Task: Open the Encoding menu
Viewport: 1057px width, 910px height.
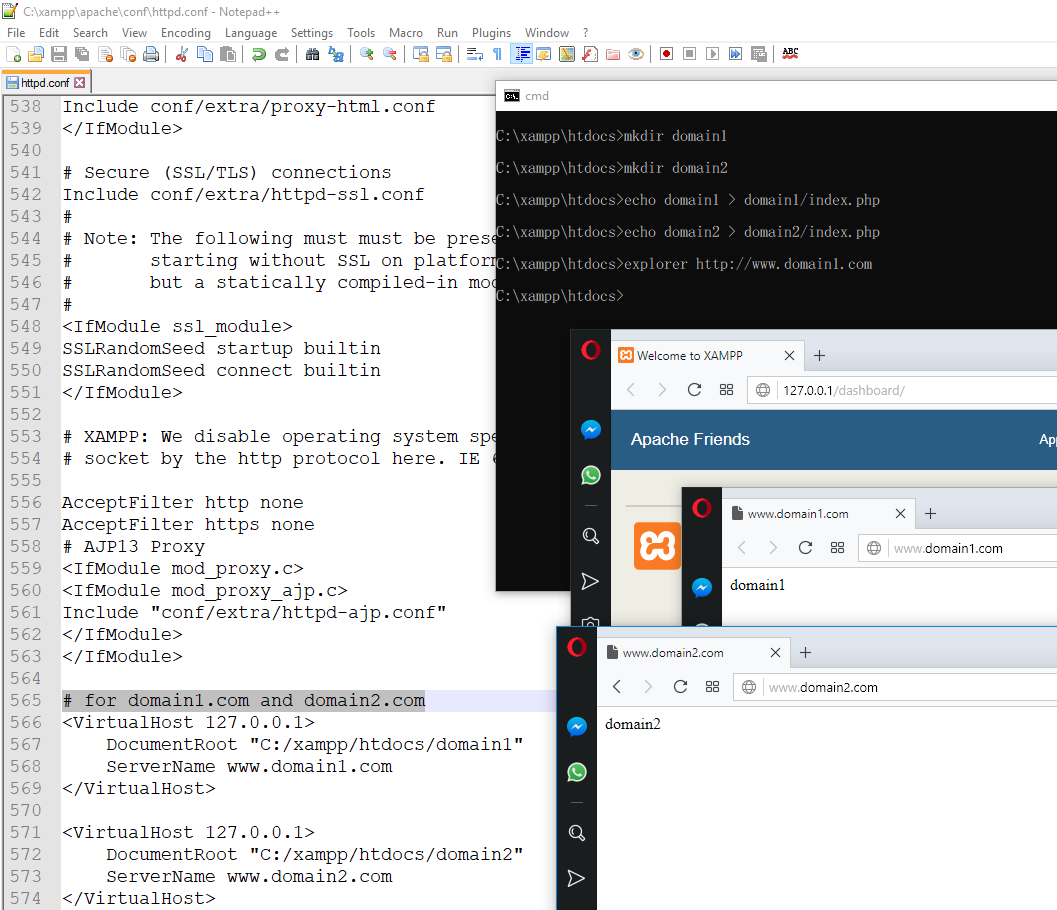Action: coord(186,33)
